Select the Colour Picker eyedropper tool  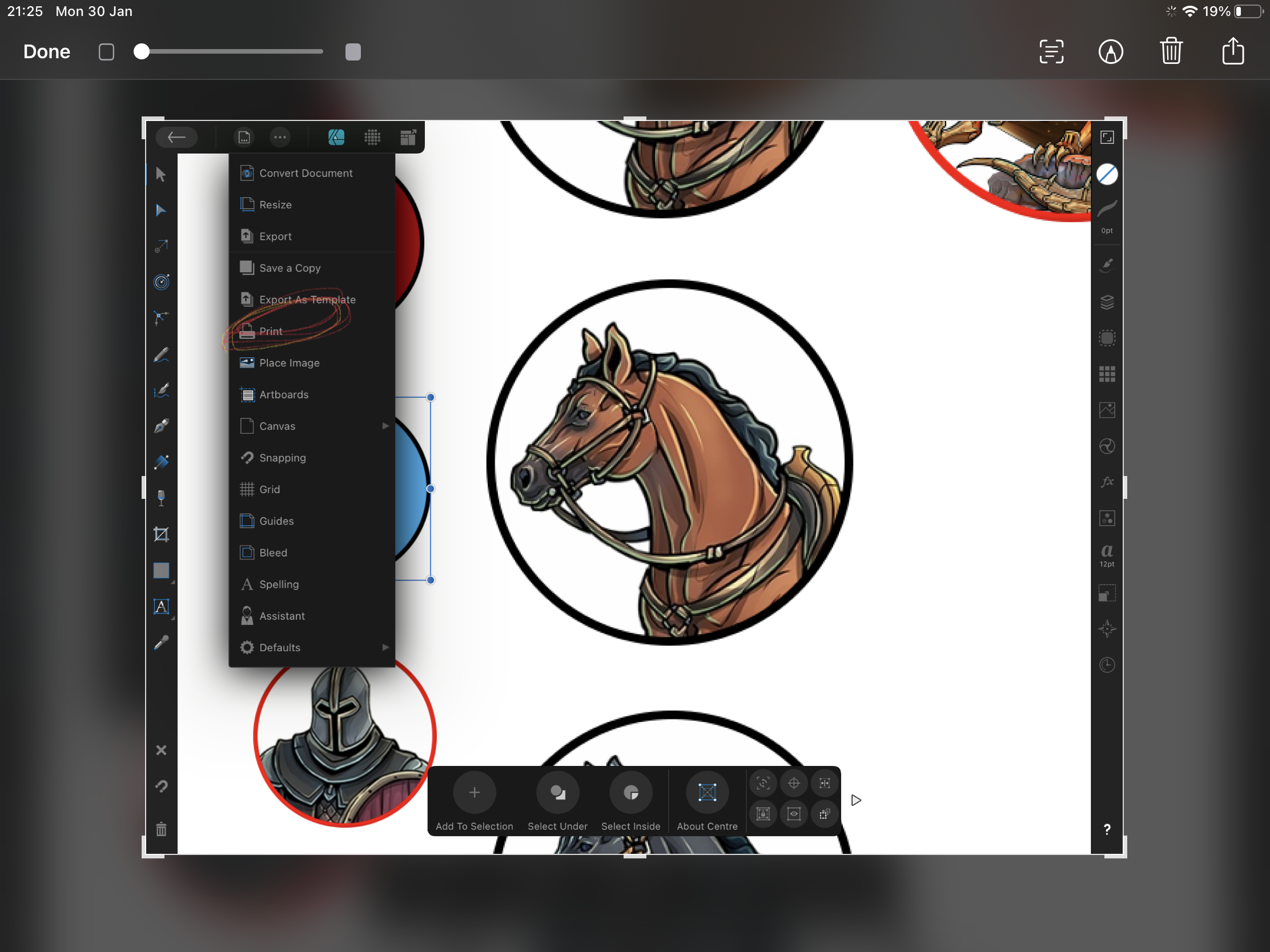tap(161, 643)
